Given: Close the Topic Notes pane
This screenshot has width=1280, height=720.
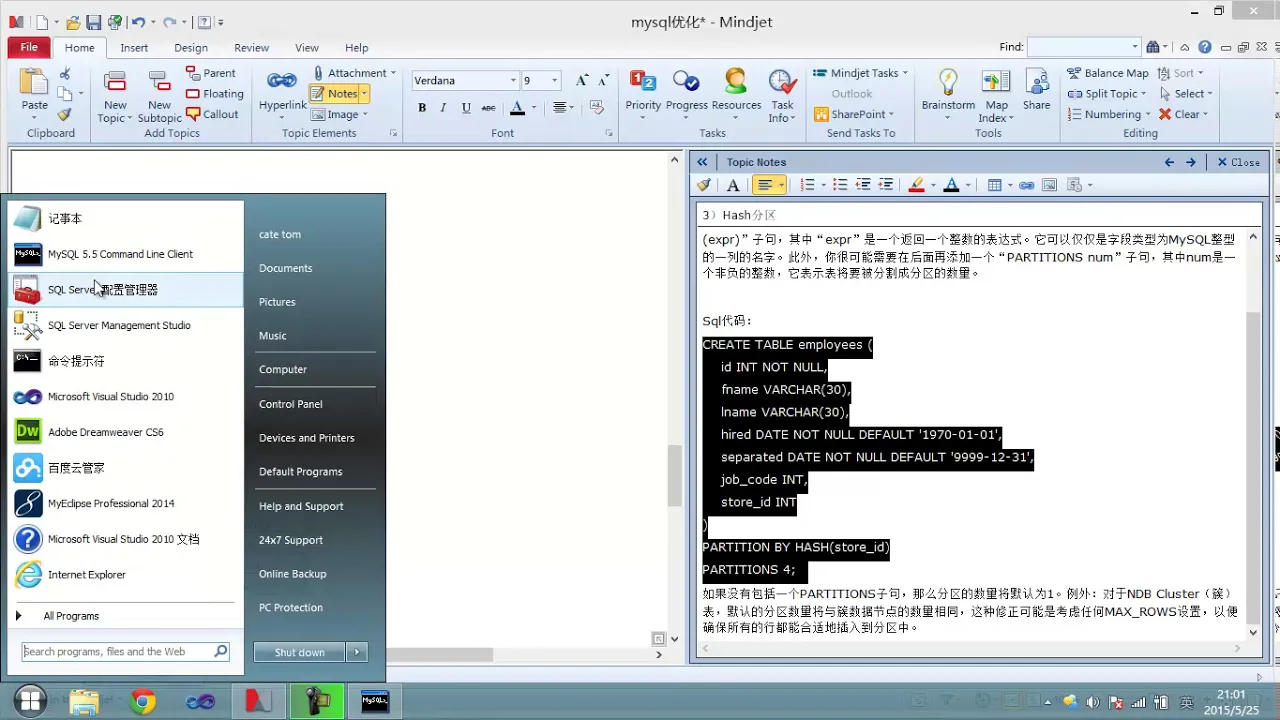Looking at the screenshot, I should pyautogui.click(x=1238, y=162).
